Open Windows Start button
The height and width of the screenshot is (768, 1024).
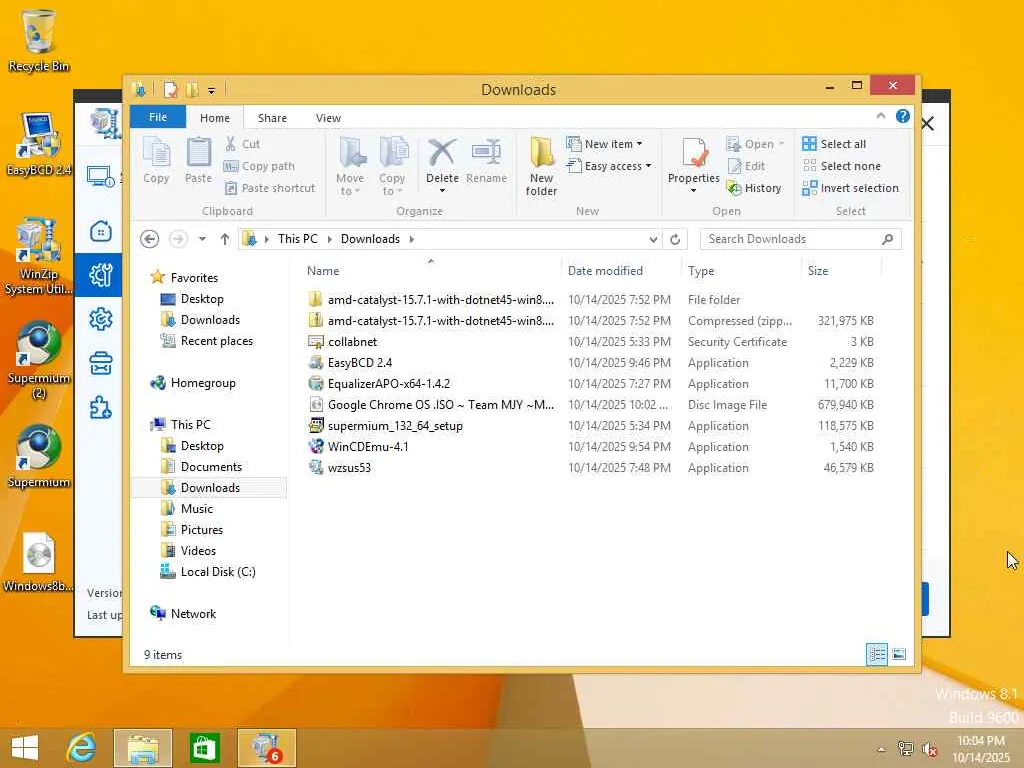pyautogui.click(x=25, y=748)
